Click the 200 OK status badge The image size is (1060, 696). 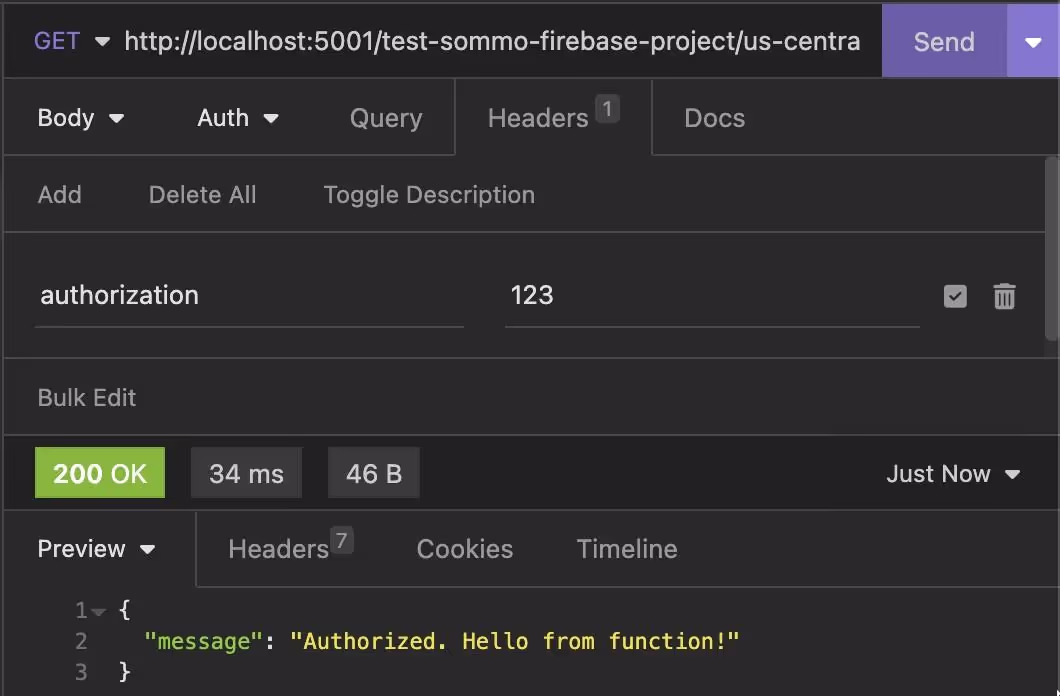(100, 472)
